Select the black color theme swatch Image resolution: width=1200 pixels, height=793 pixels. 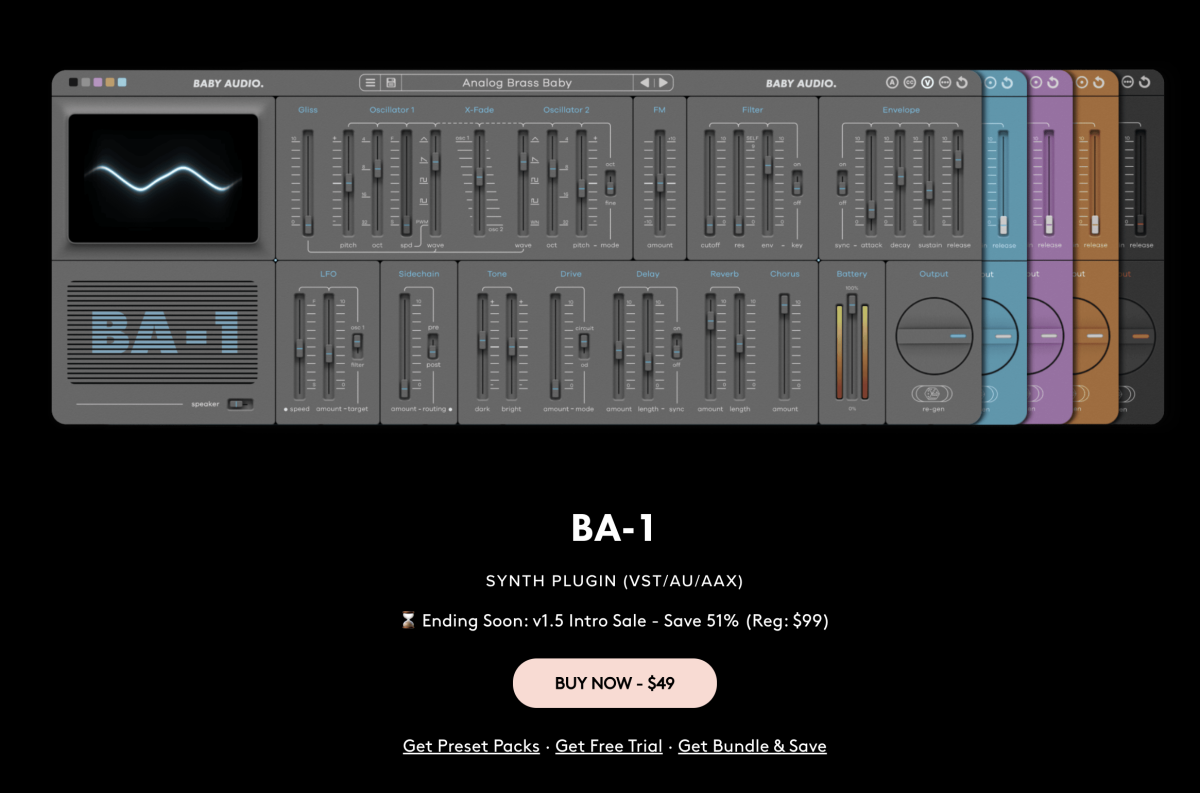(x=73, y=82)
